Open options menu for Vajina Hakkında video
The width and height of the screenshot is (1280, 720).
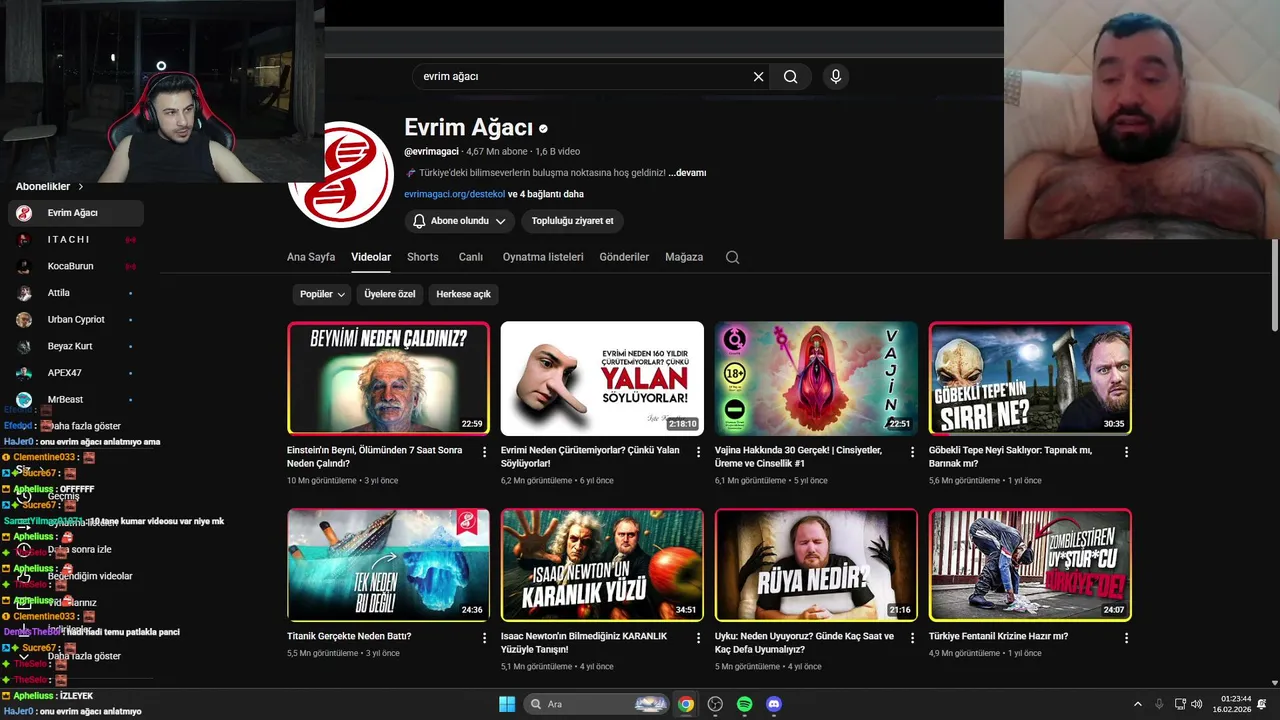[912, 452]
